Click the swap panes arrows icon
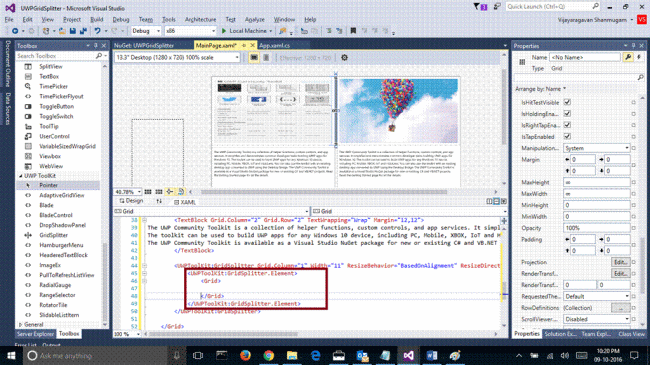 point(159,201)
